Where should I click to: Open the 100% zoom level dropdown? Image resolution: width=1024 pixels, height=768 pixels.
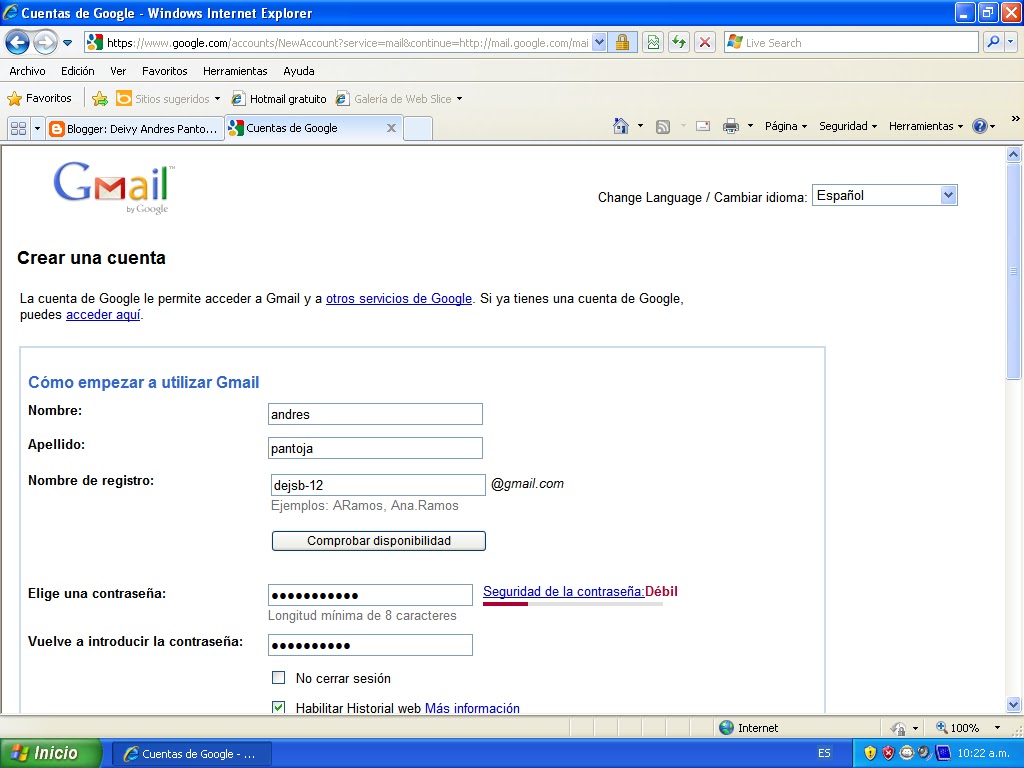tap(997, 728)
